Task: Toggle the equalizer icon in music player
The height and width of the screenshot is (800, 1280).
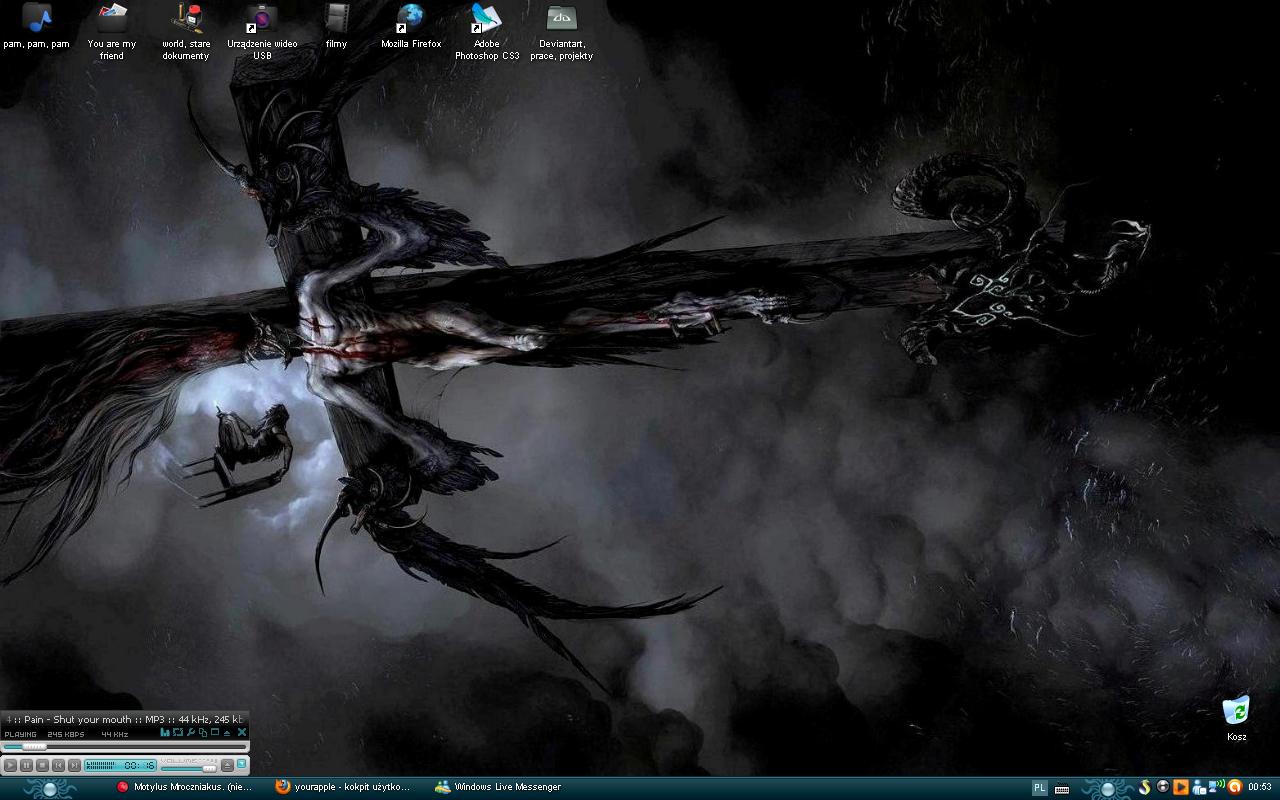Action: pyautogui.click(x=165, y=732)
